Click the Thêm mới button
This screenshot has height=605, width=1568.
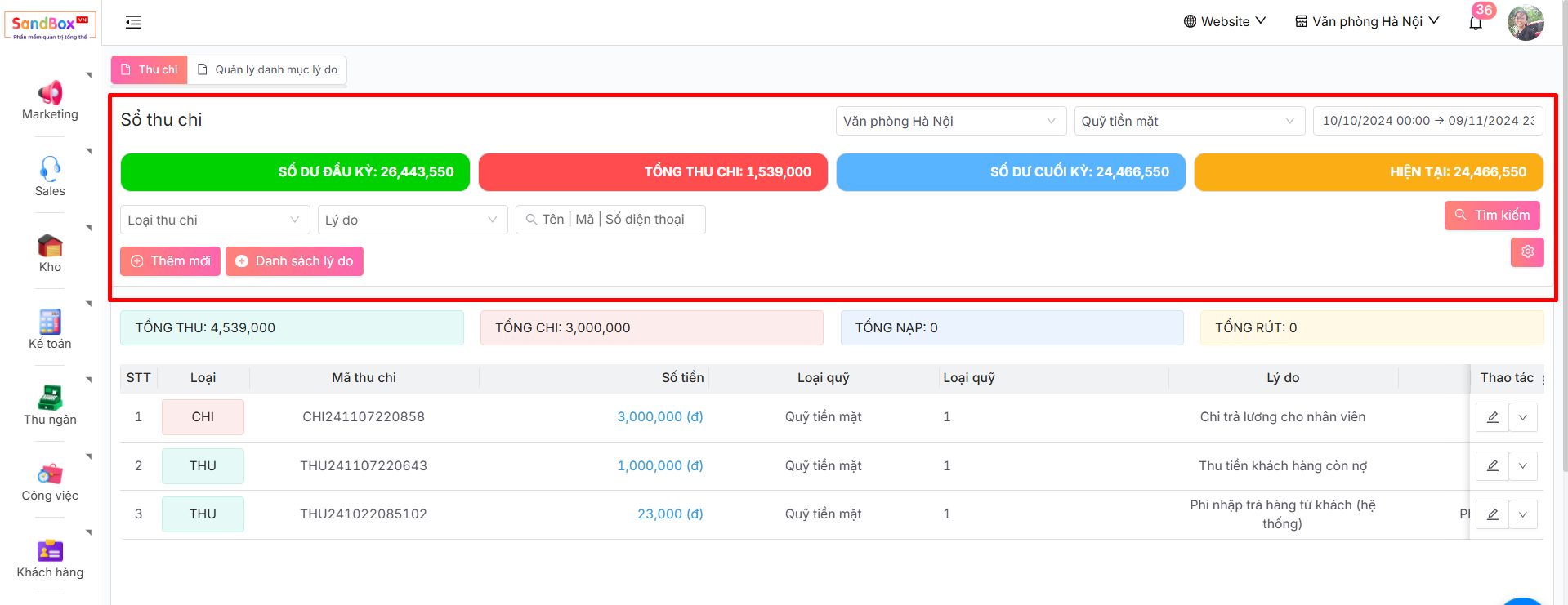point(171,261)
